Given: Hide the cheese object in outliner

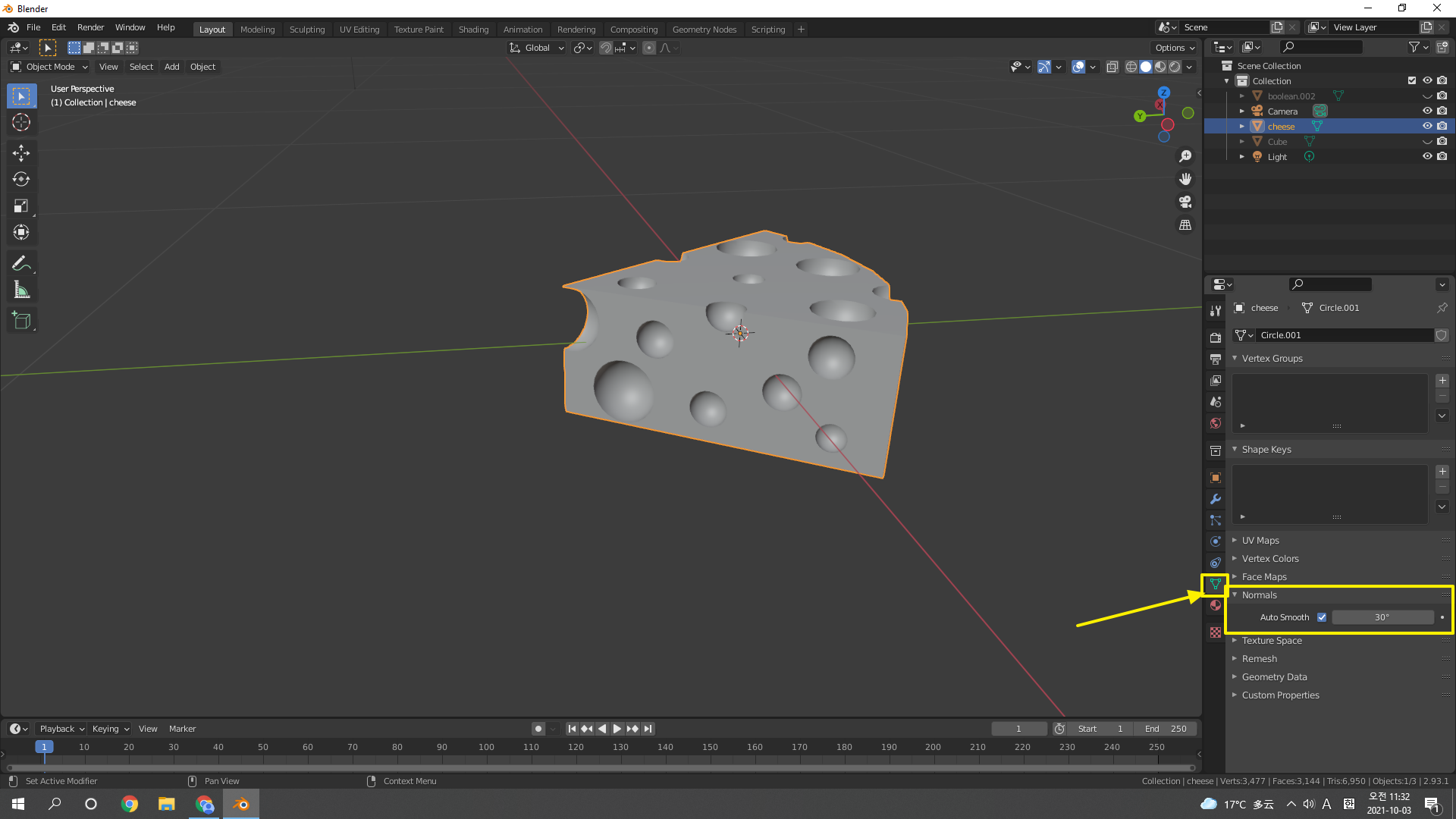Looking at the screenshot, I should pos(1426,126).
